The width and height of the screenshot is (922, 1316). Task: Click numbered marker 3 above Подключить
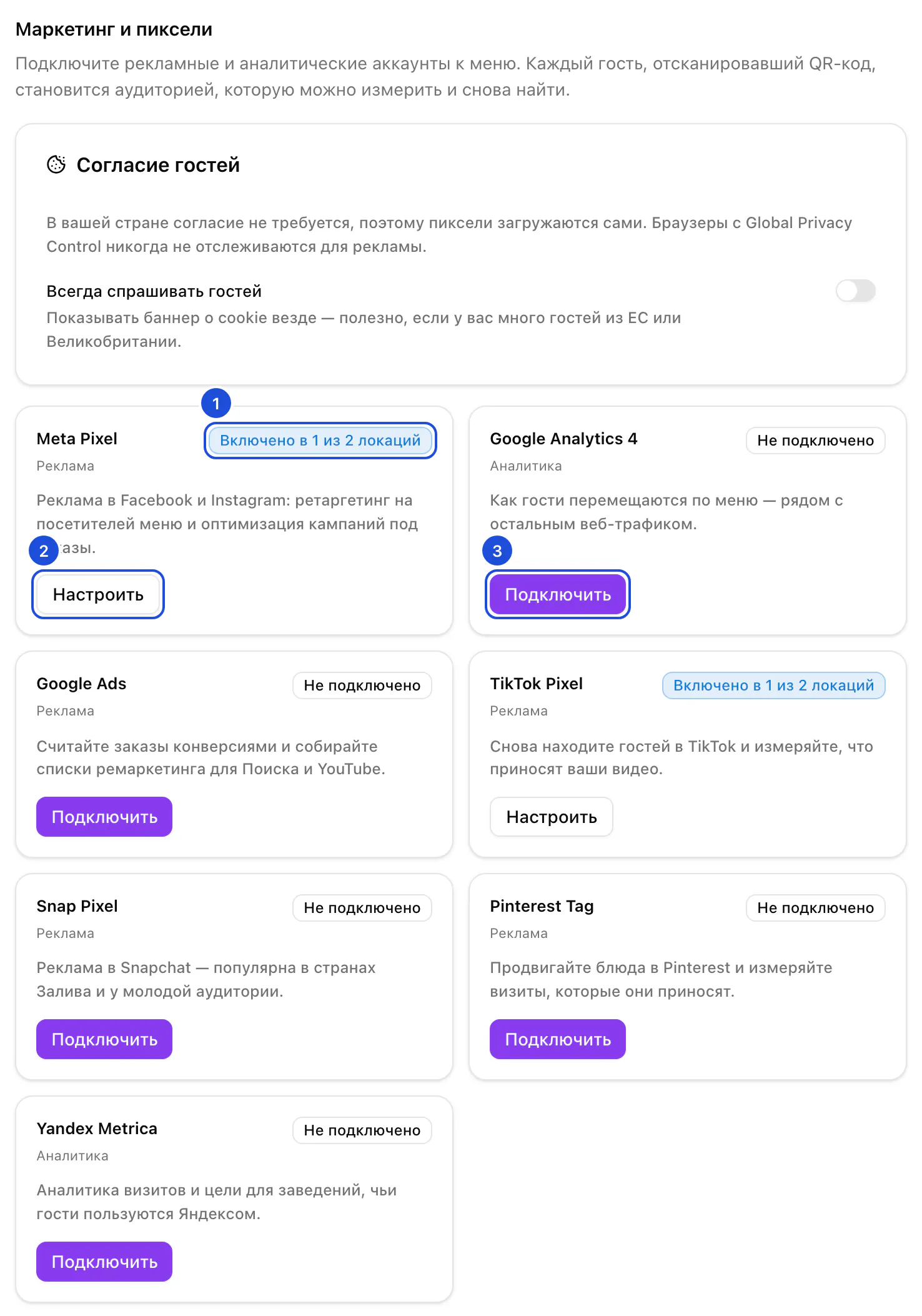(x=497, y=551)
